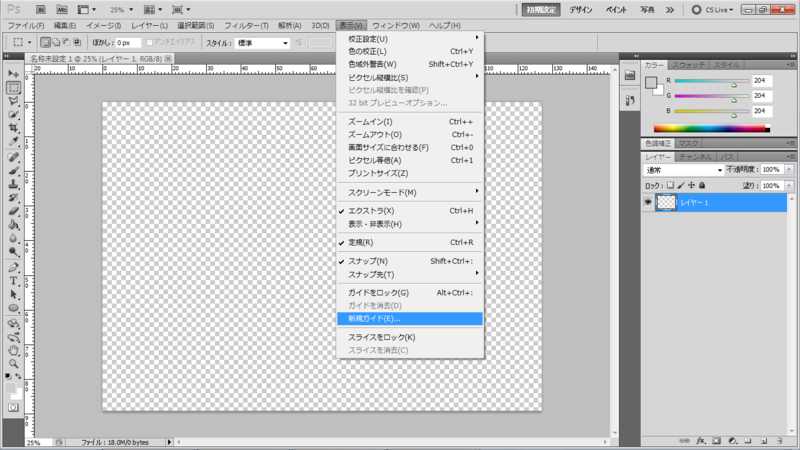Select the Path Selection tool

pyautogui.click(x=13, y=295)
